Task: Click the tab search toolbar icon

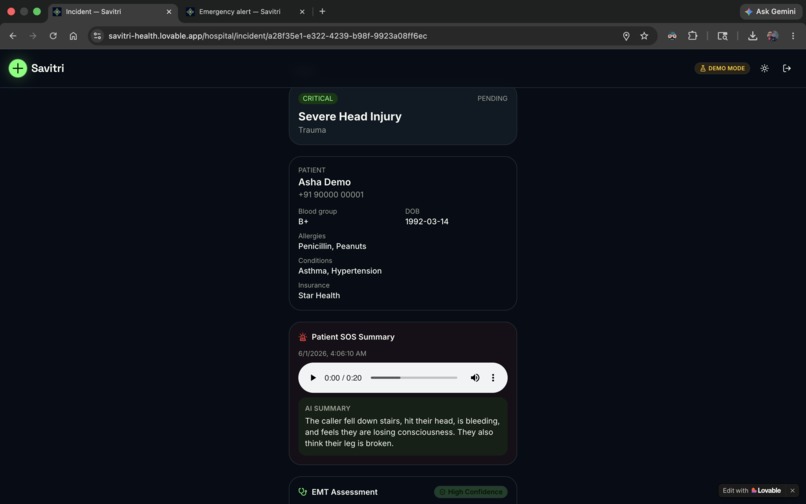Action: [x=722, y=36]
